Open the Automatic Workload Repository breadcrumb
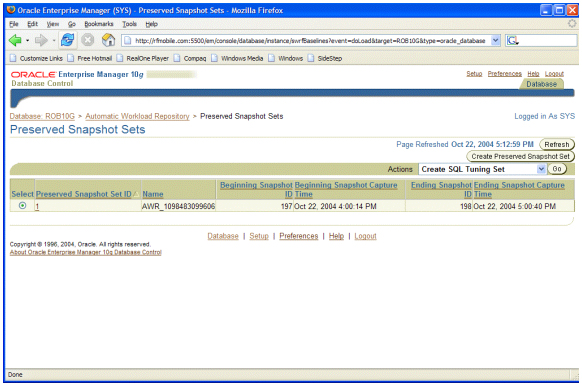 tap(137, 116)
